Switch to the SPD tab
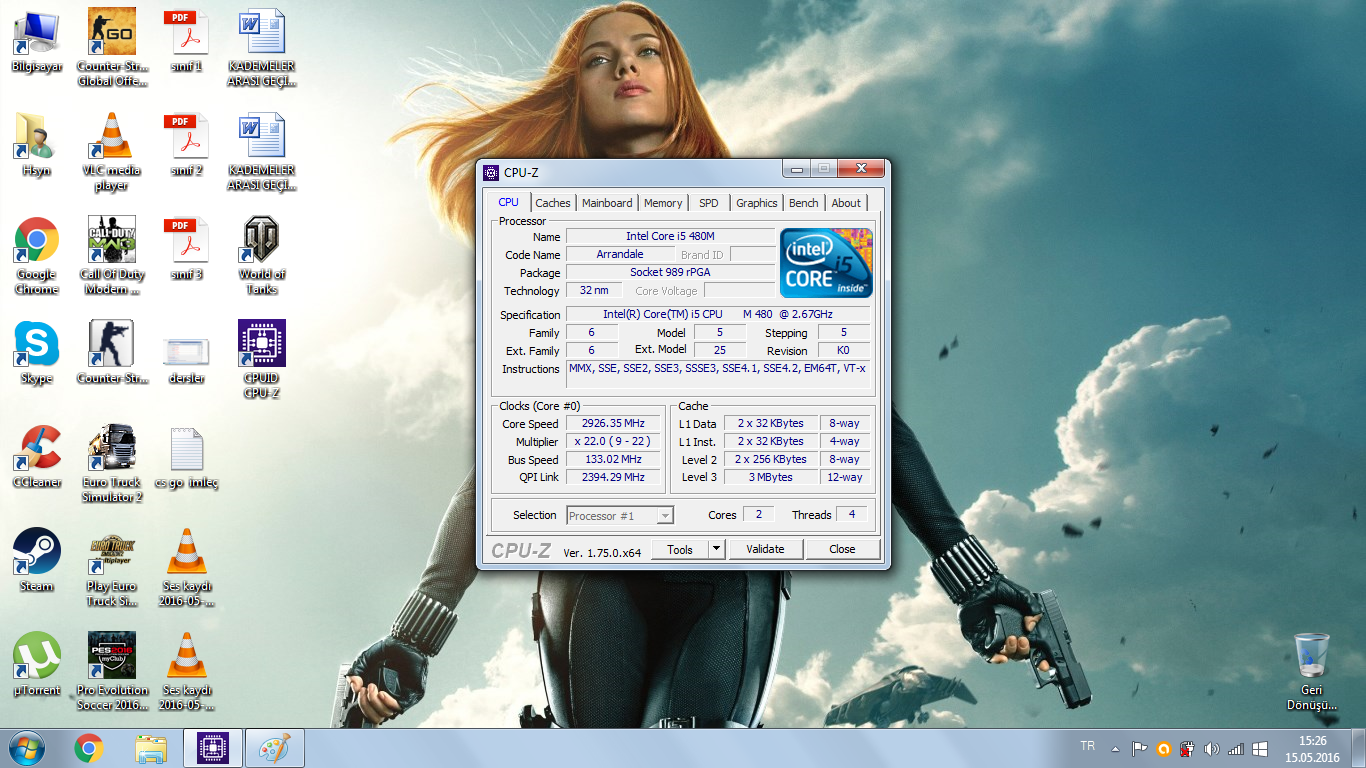Image resolution: width=1366 pixels, height=768 pixels. pyautogui.click(x=709, y=203)
